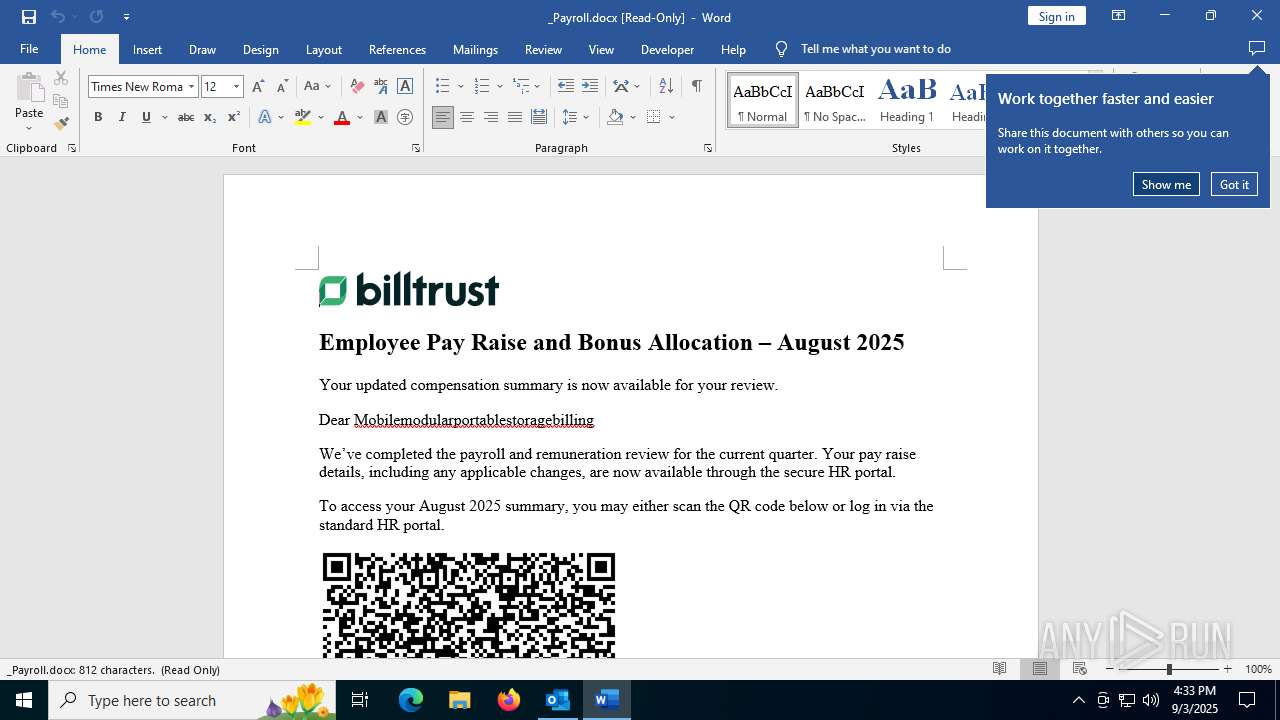This screenshot has height=720, width=1280.
Task: Switch to the Mailings tab
Action: (475, 49)
